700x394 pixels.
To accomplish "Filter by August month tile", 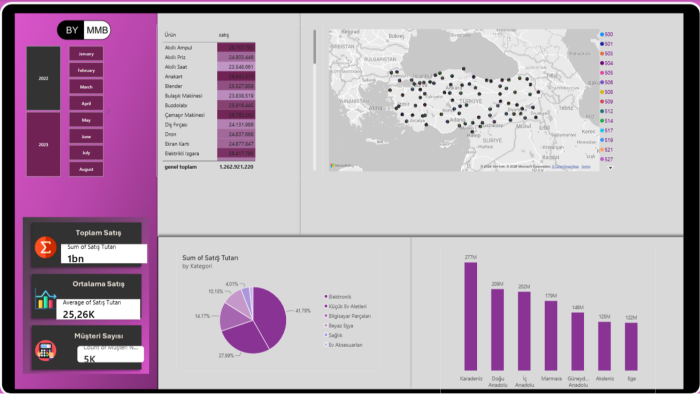I will click(86, 169).
